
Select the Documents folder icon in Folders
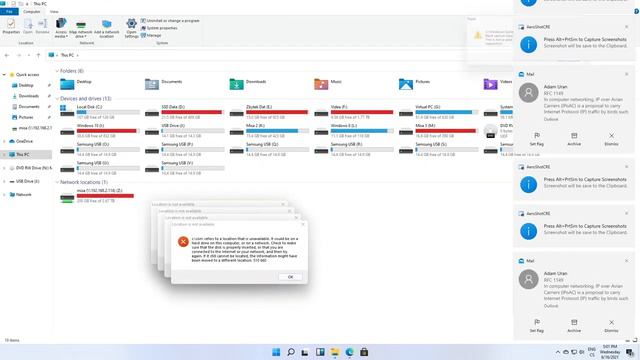pos(152,84)
